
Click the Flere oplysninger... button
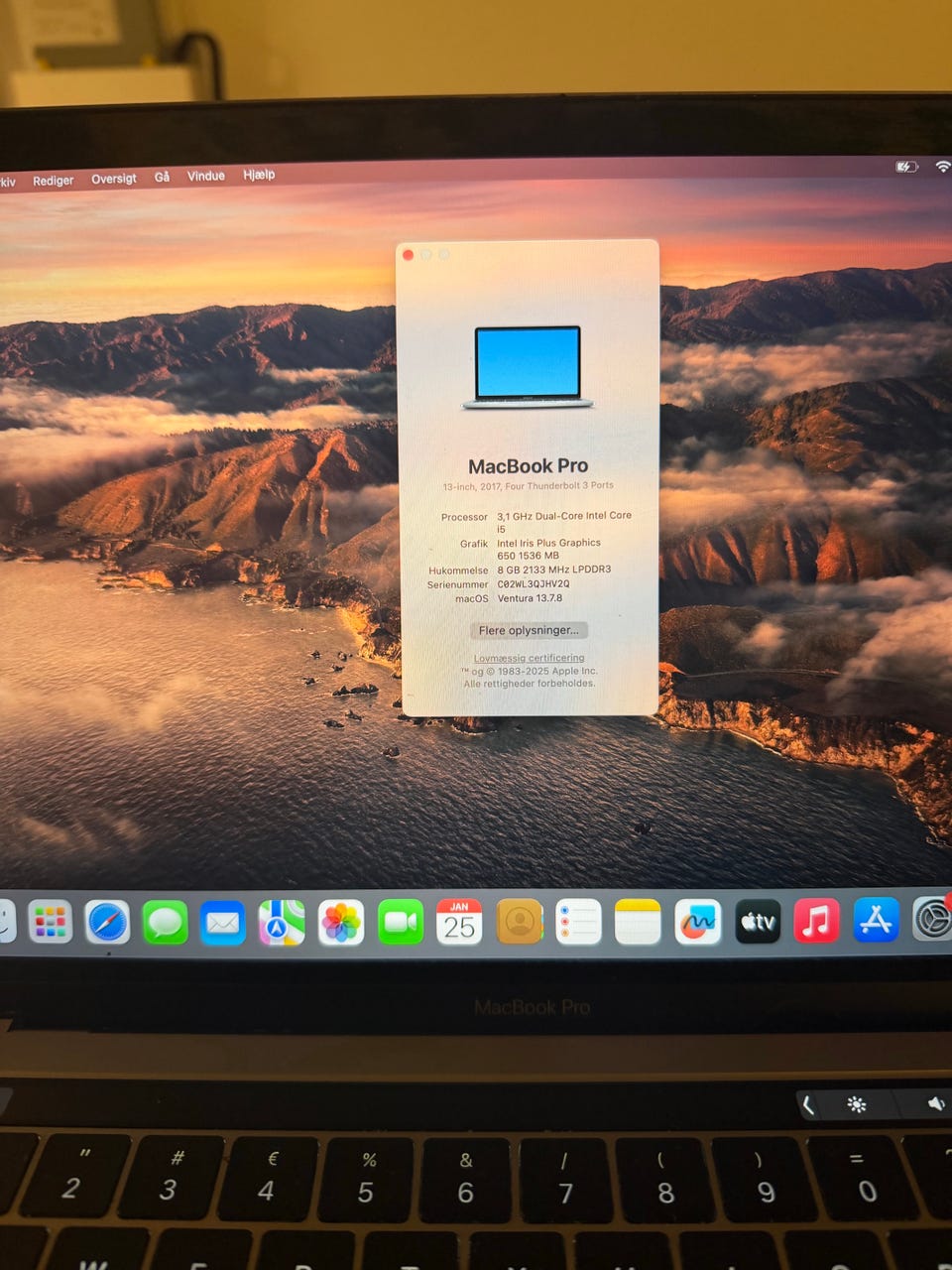point(529,630)
